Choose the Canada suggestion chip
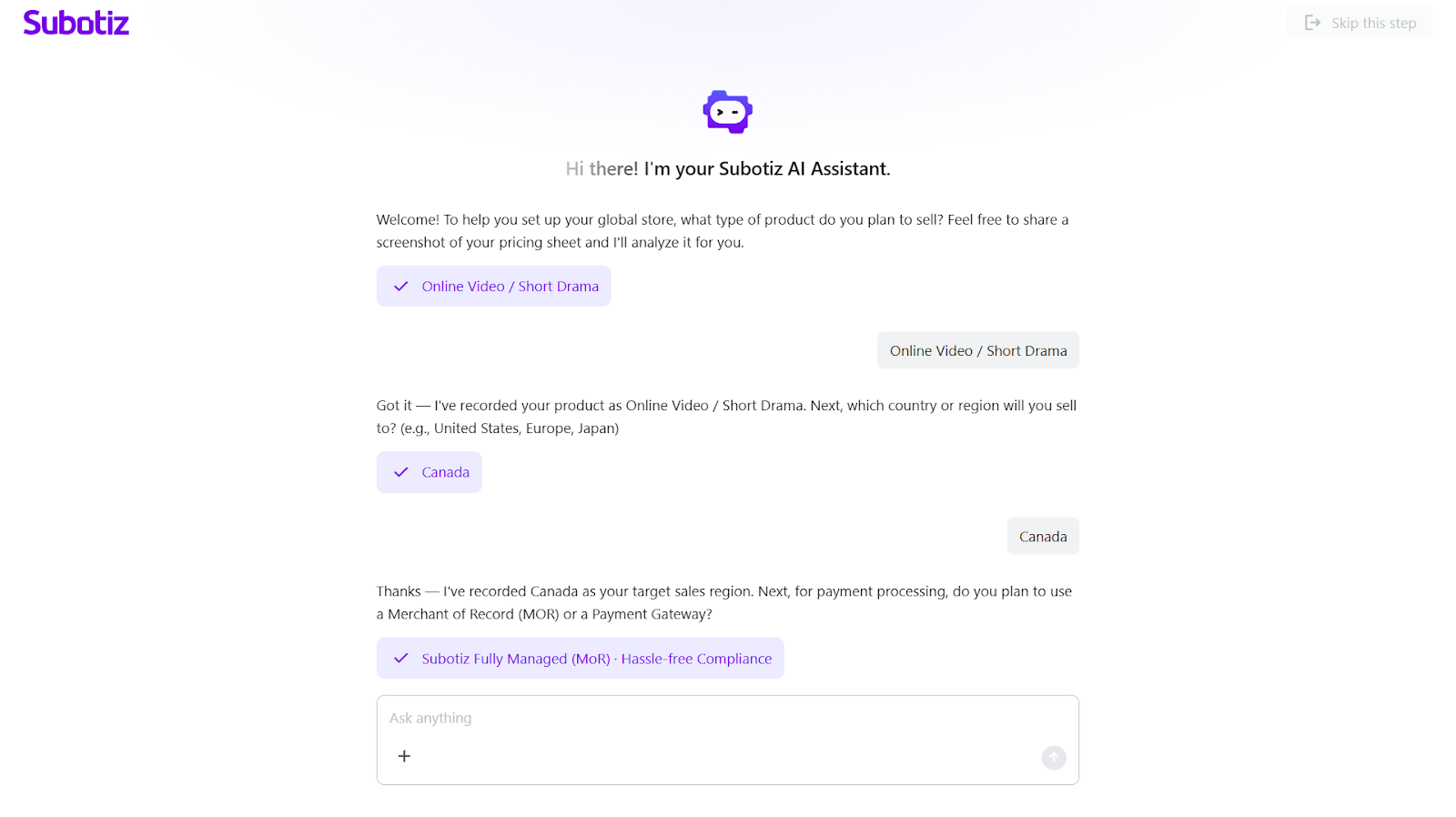The width and height of the screenshot is (1456, 817). (445, 472)
